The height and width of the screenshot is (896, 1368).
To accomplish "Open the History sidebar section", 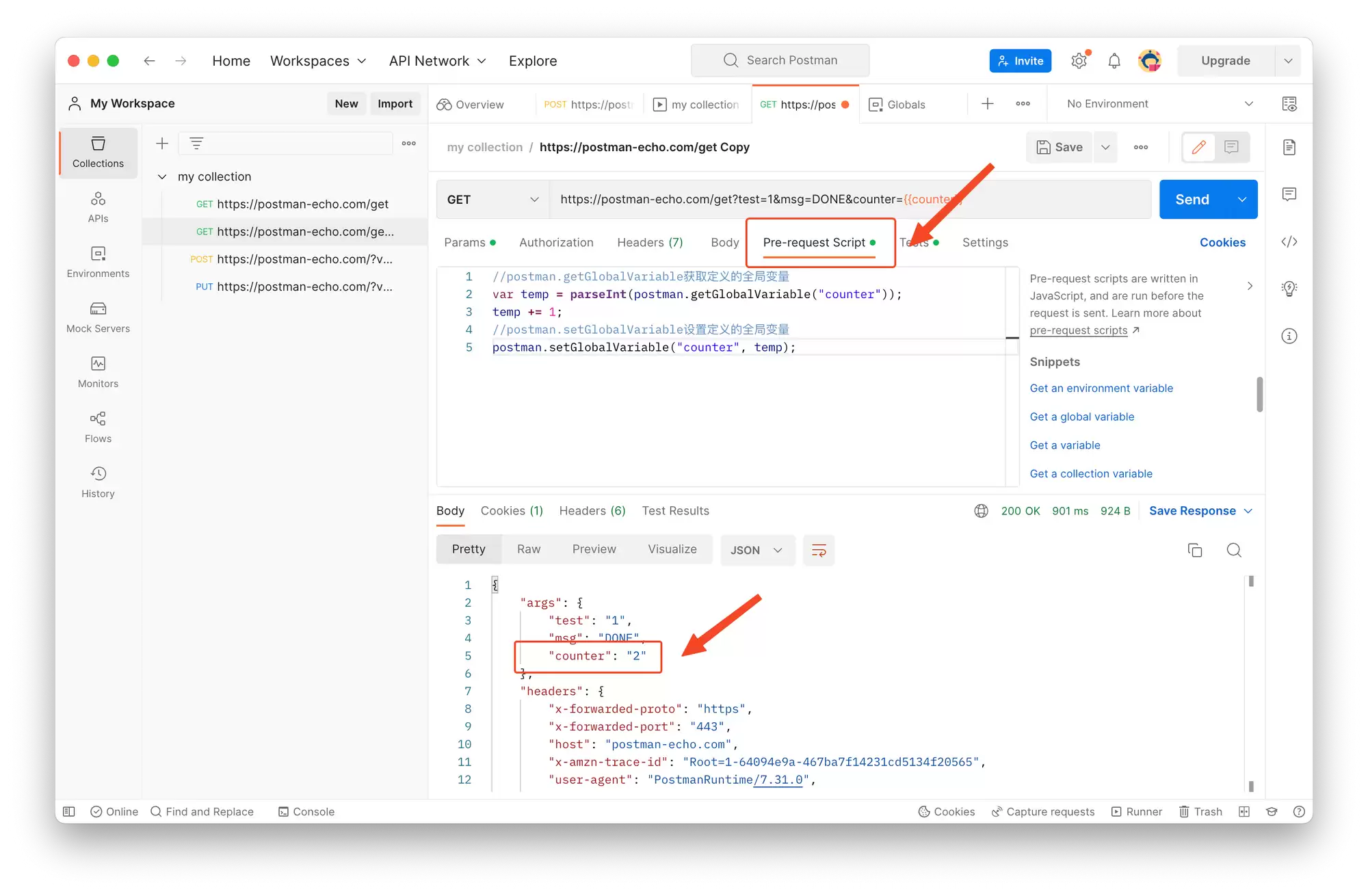I will pyautogui.click(x=98, y=483).
